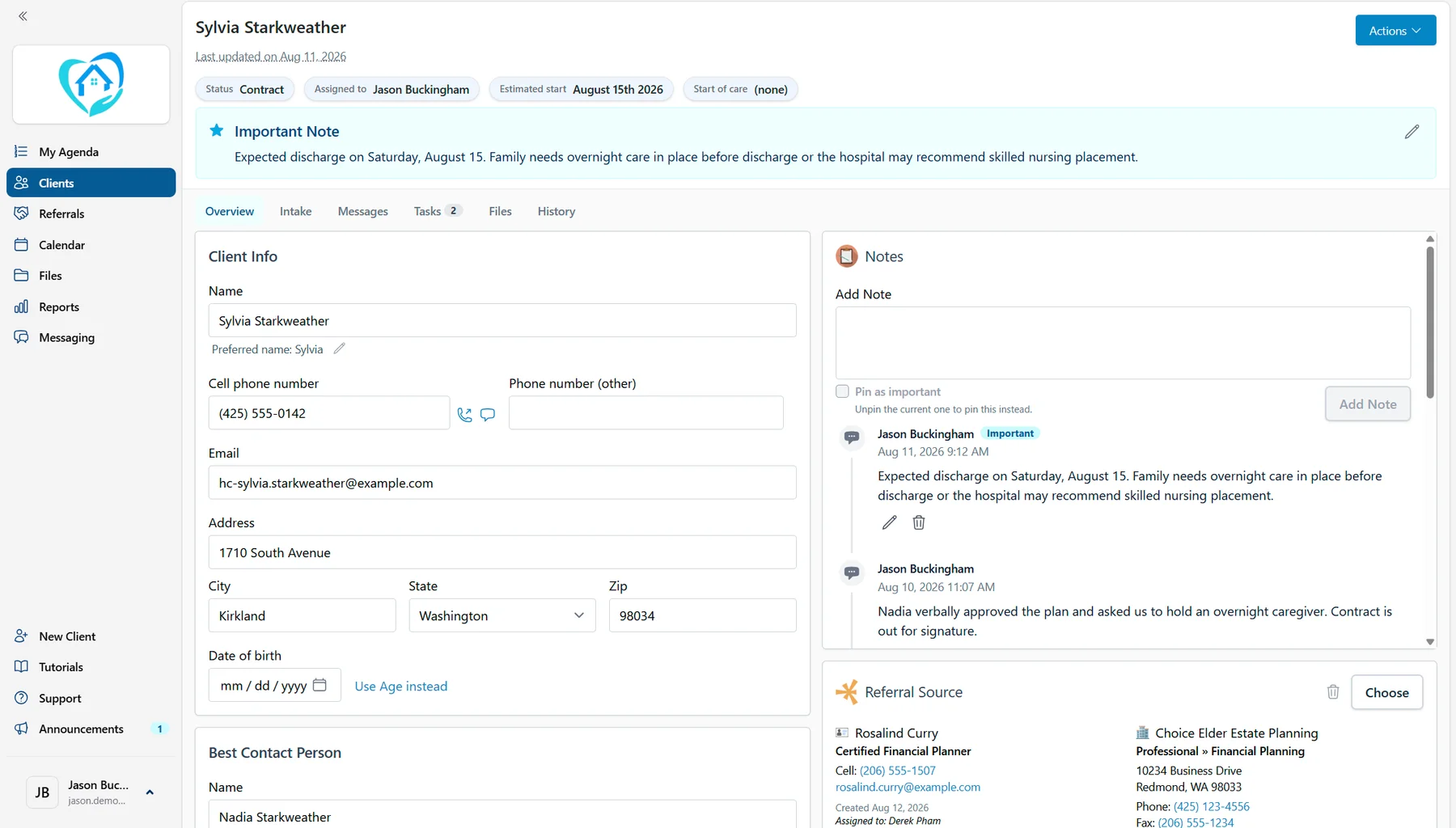Open Messaging chat bubble icon

[x=21, y=337]
